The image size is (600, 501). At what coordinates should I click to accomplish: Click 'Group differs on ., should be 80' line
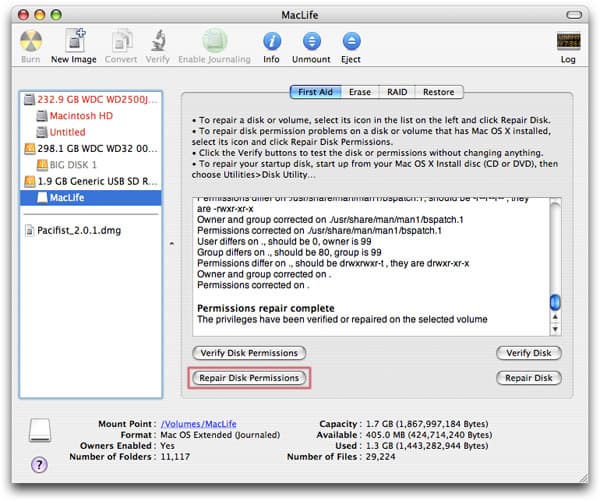(x=289, y=253)
